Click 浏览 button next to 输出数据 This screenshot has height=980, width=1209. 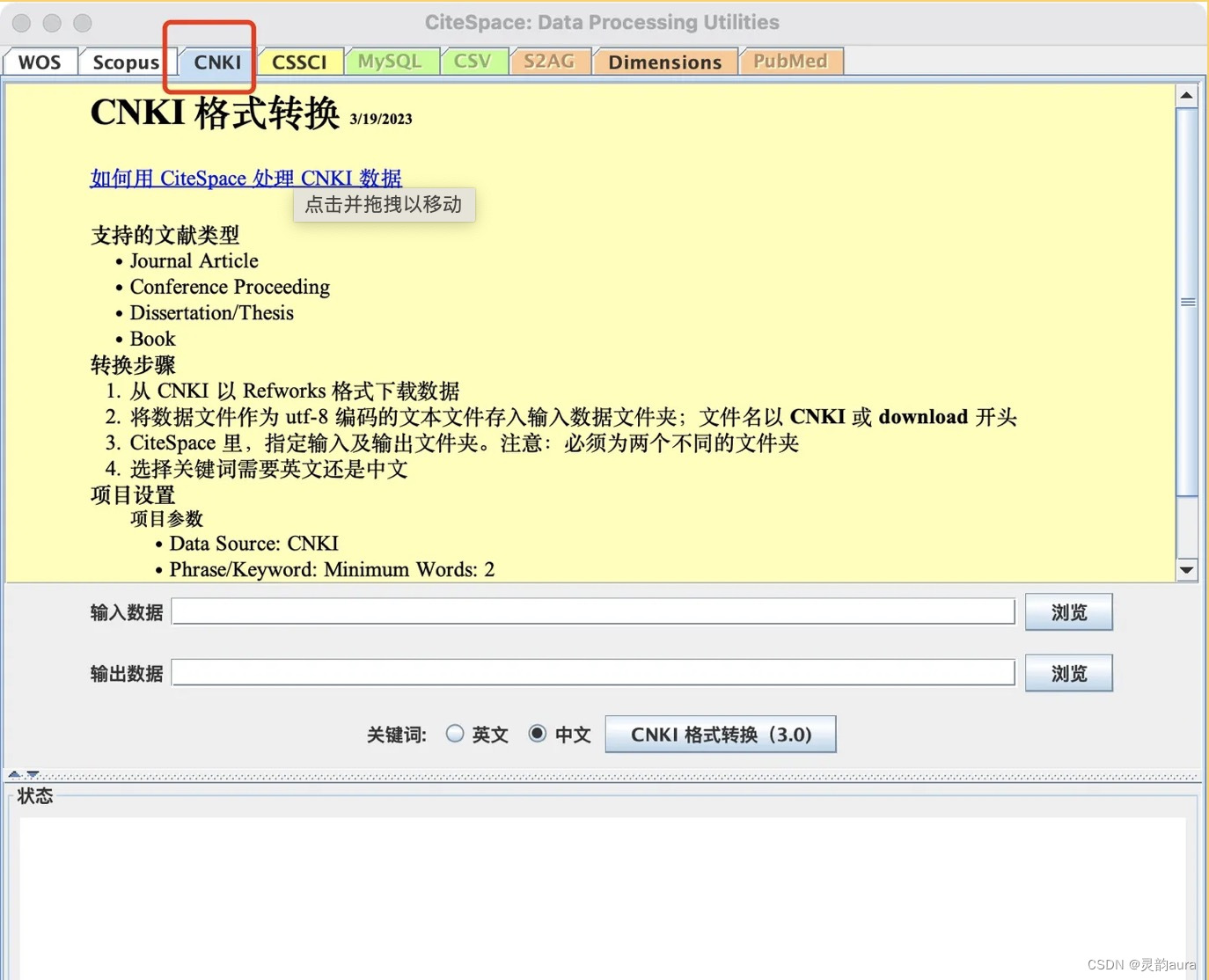point(1068,673)
